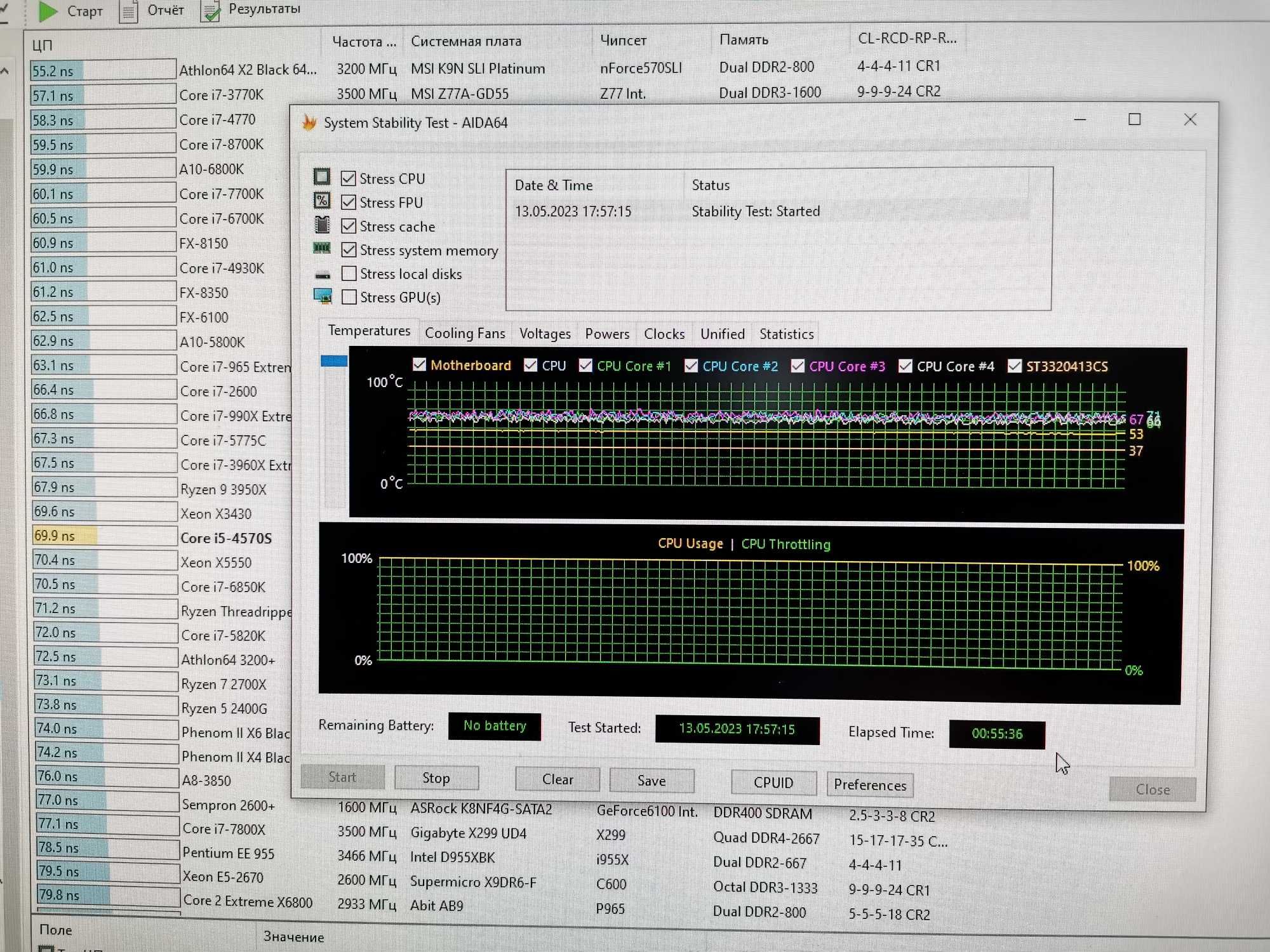This screenshot has height=952, width=1270.
Task: Switch to Powers tab
Action: pos(607,334)
